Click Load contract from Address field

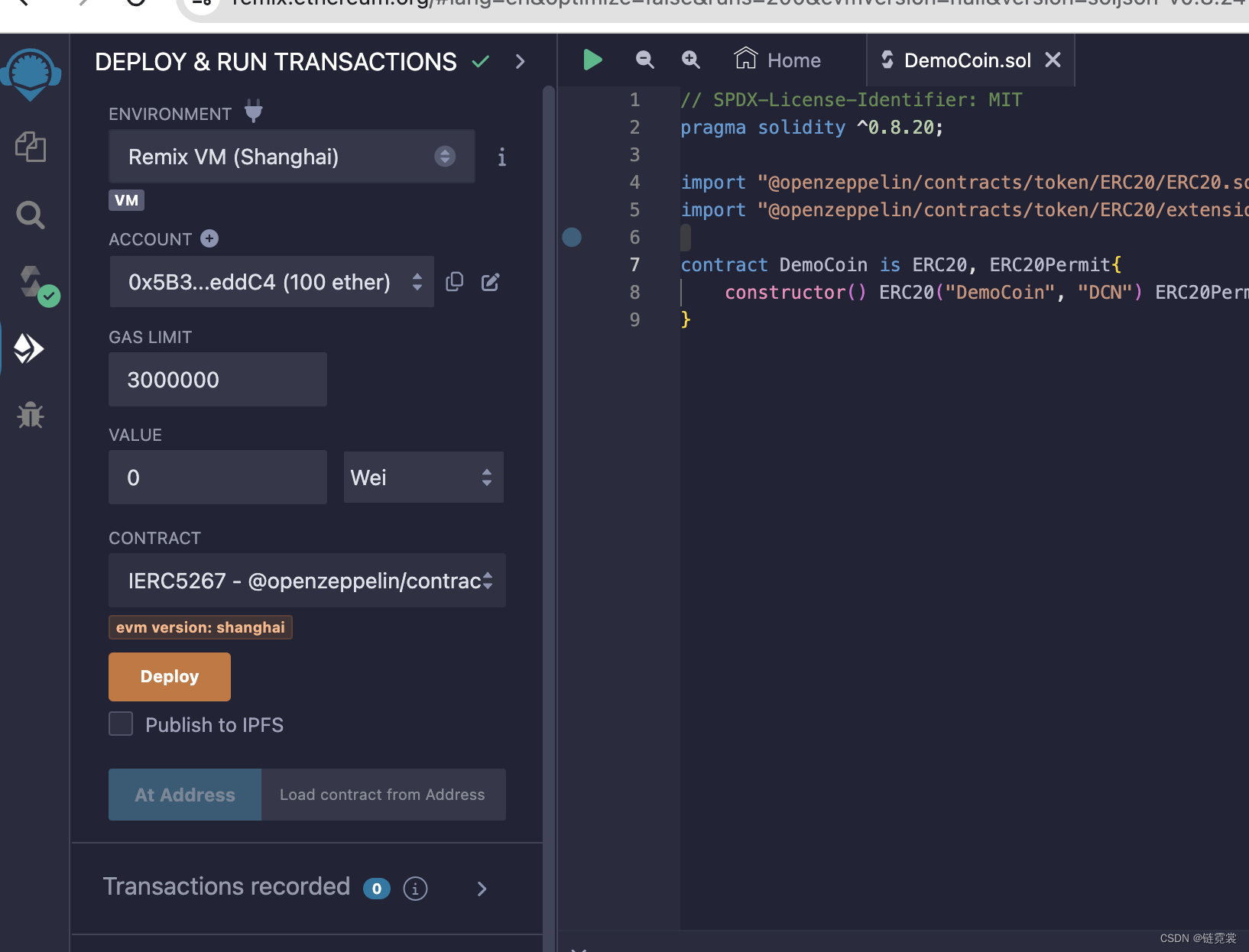(x=384, y=795)
